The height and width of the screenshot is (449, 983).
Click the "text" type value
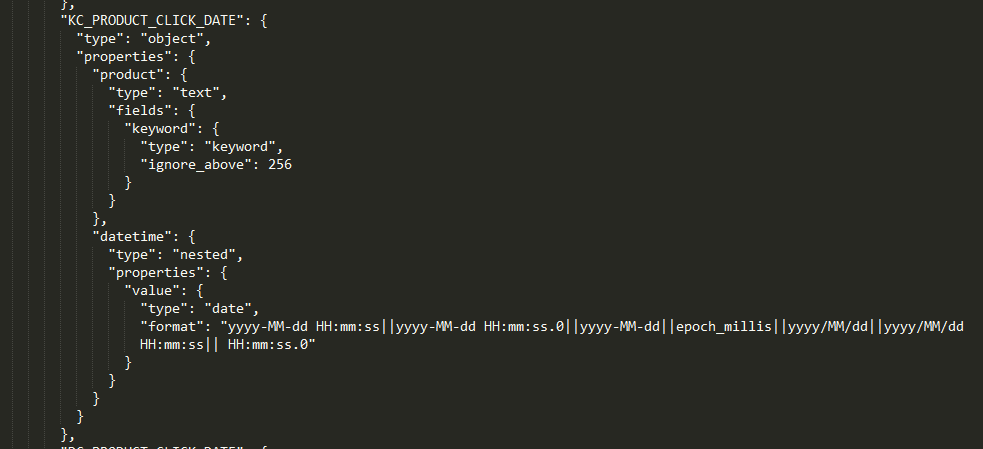[196, 93]
